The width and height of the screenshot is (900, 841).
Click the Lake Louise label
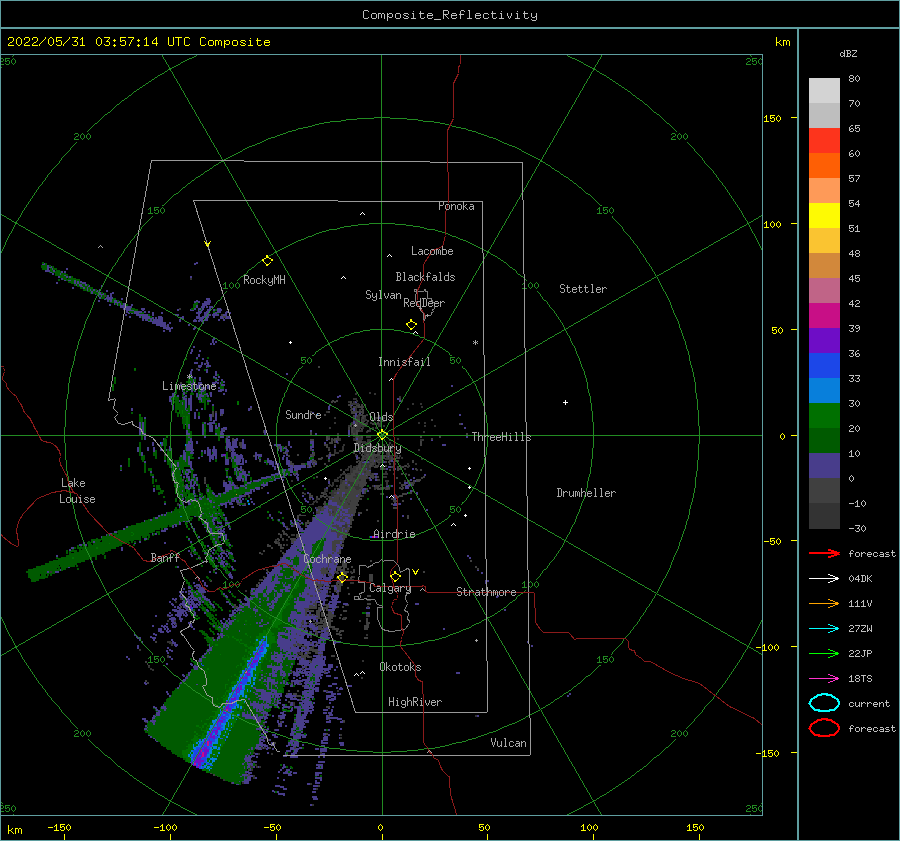click(77, 491)
